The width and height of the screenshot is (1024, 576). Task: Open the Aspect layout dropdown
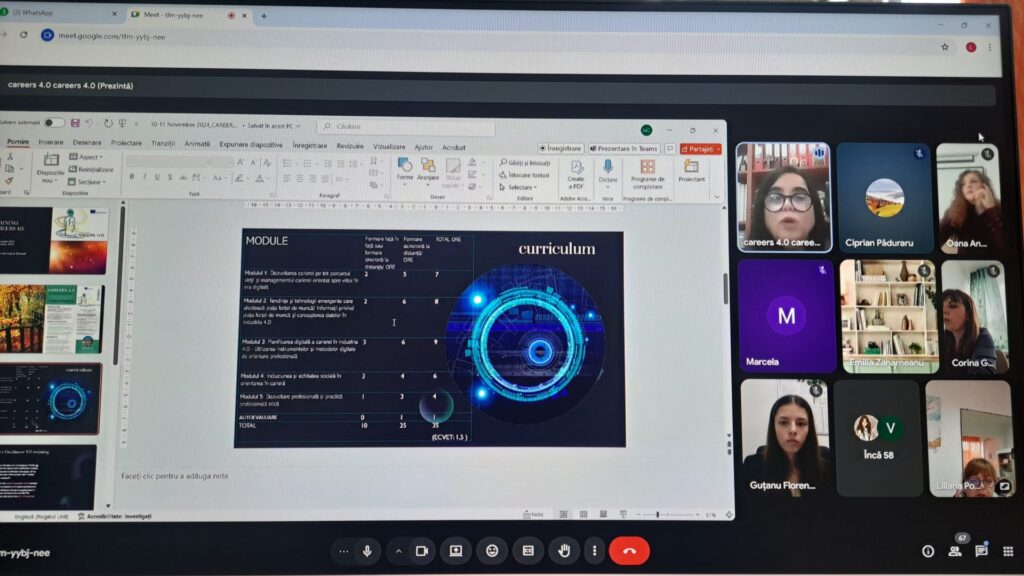(87, 157)
